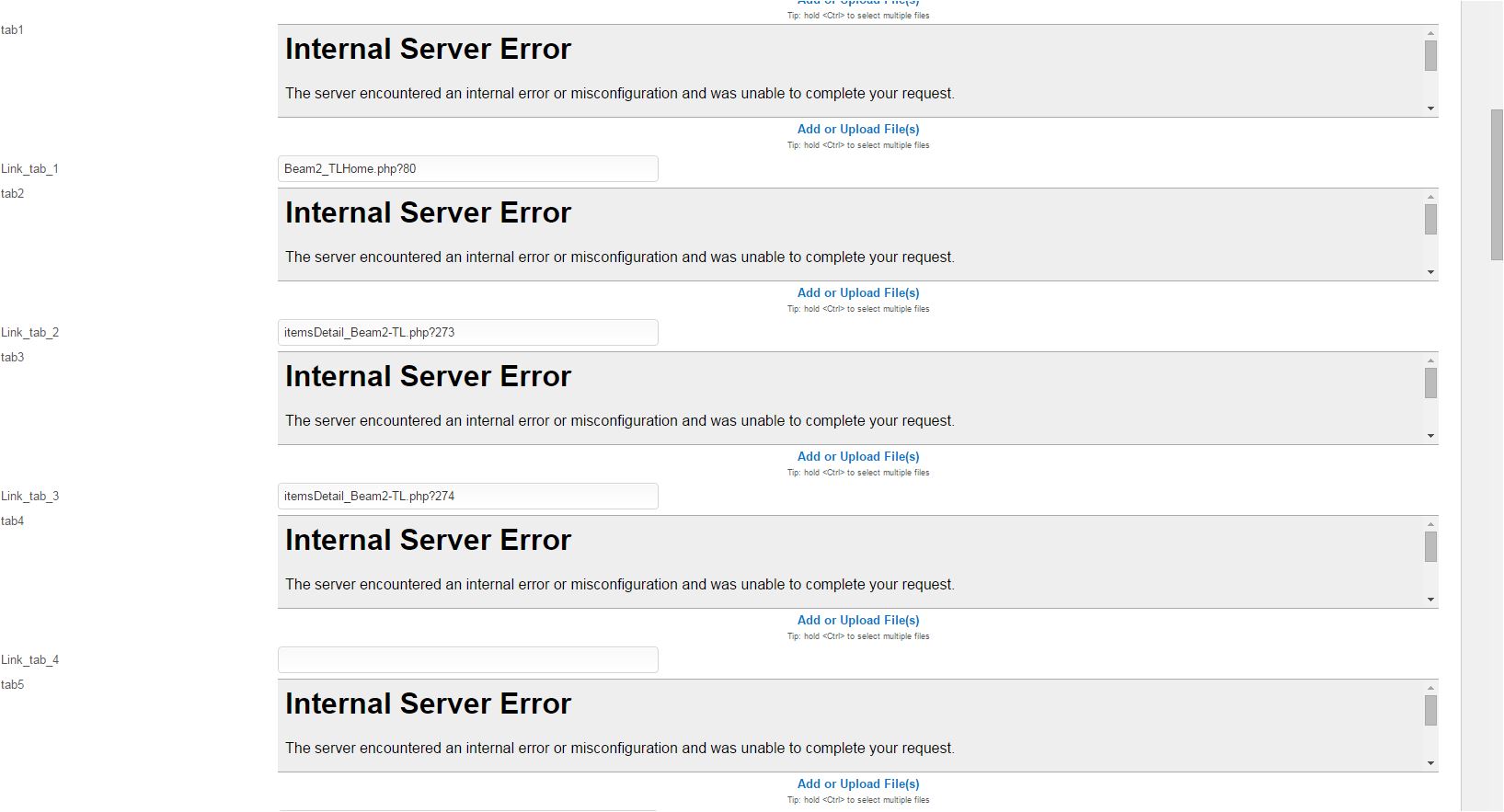
Task: Open Add or Upload File(s) under tab5 frame
Action: (857, 784)
